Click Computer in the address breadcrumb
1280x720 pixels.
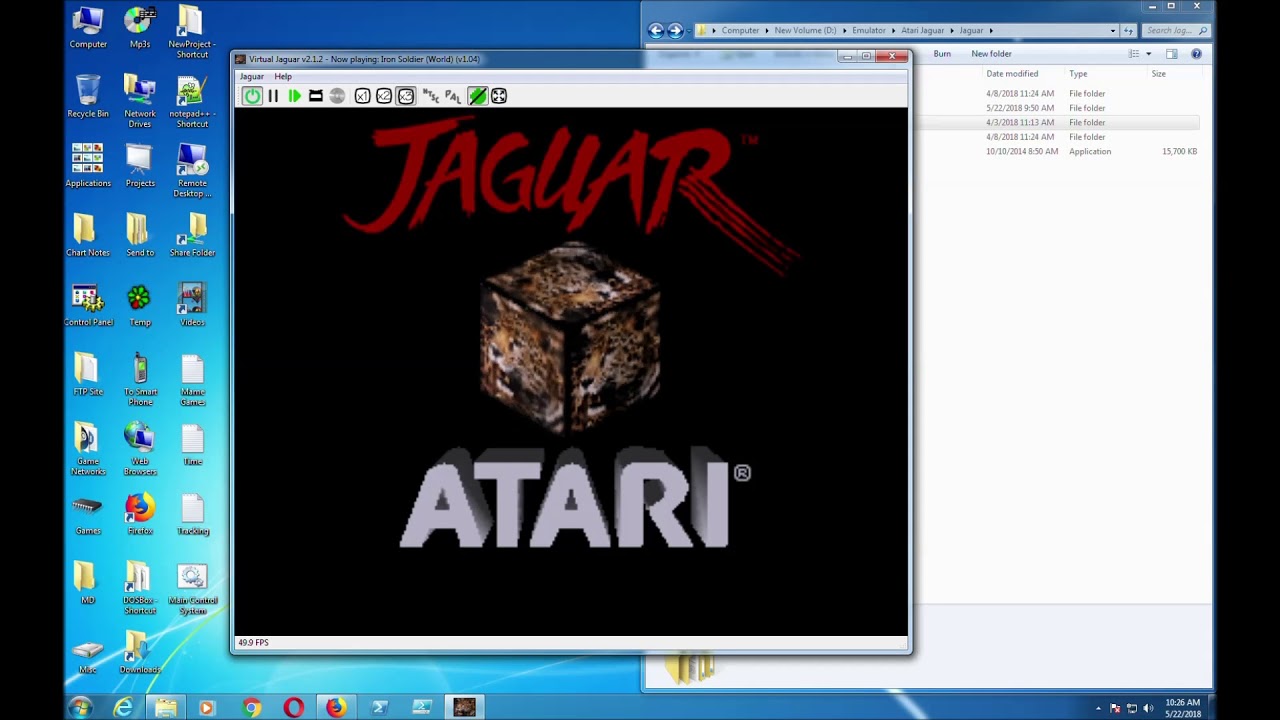[740, 31]
